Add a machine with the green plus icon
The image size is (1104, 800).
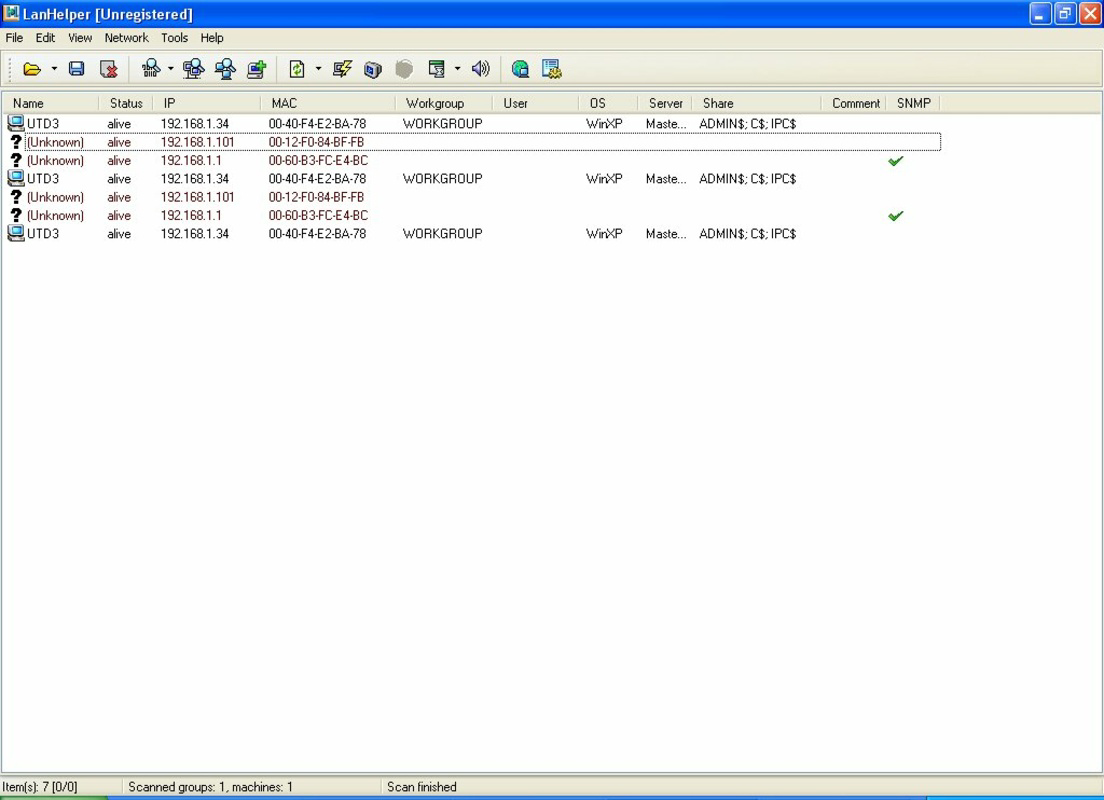pyautogui.click(x=257, y=69)
